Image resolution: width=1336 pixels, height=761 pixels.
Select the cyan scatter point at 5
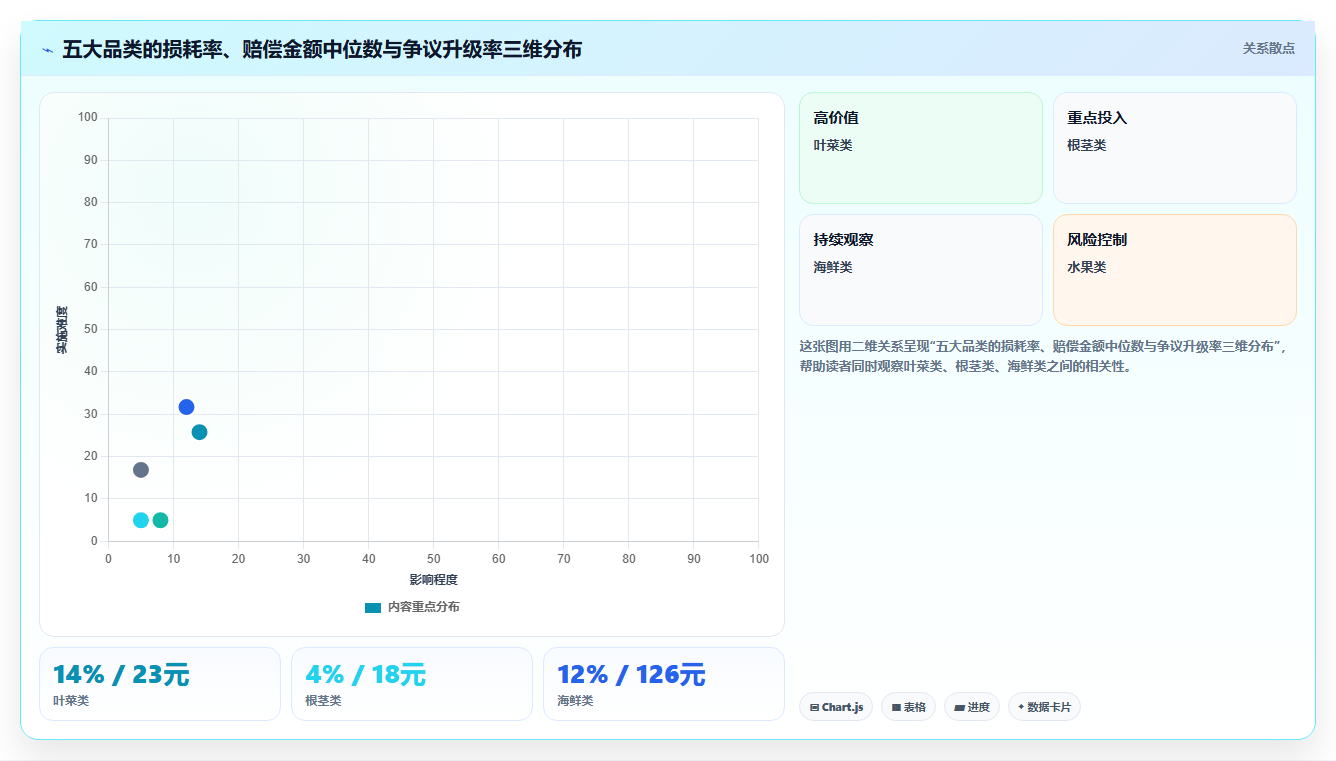coord(141,520)
